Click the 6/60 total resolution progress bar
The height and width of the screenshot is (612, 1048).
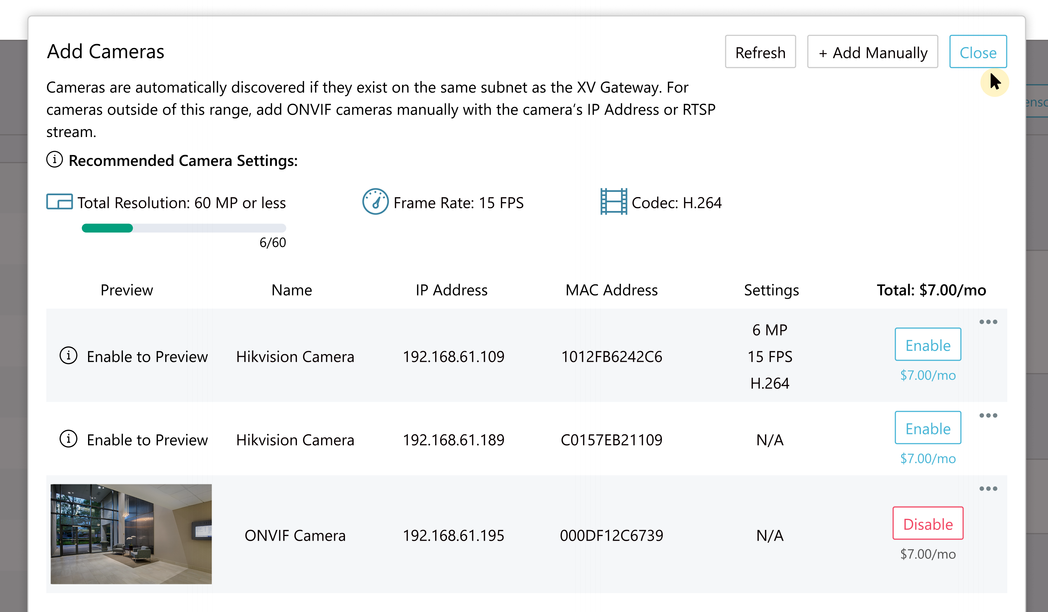coord(184,228)
